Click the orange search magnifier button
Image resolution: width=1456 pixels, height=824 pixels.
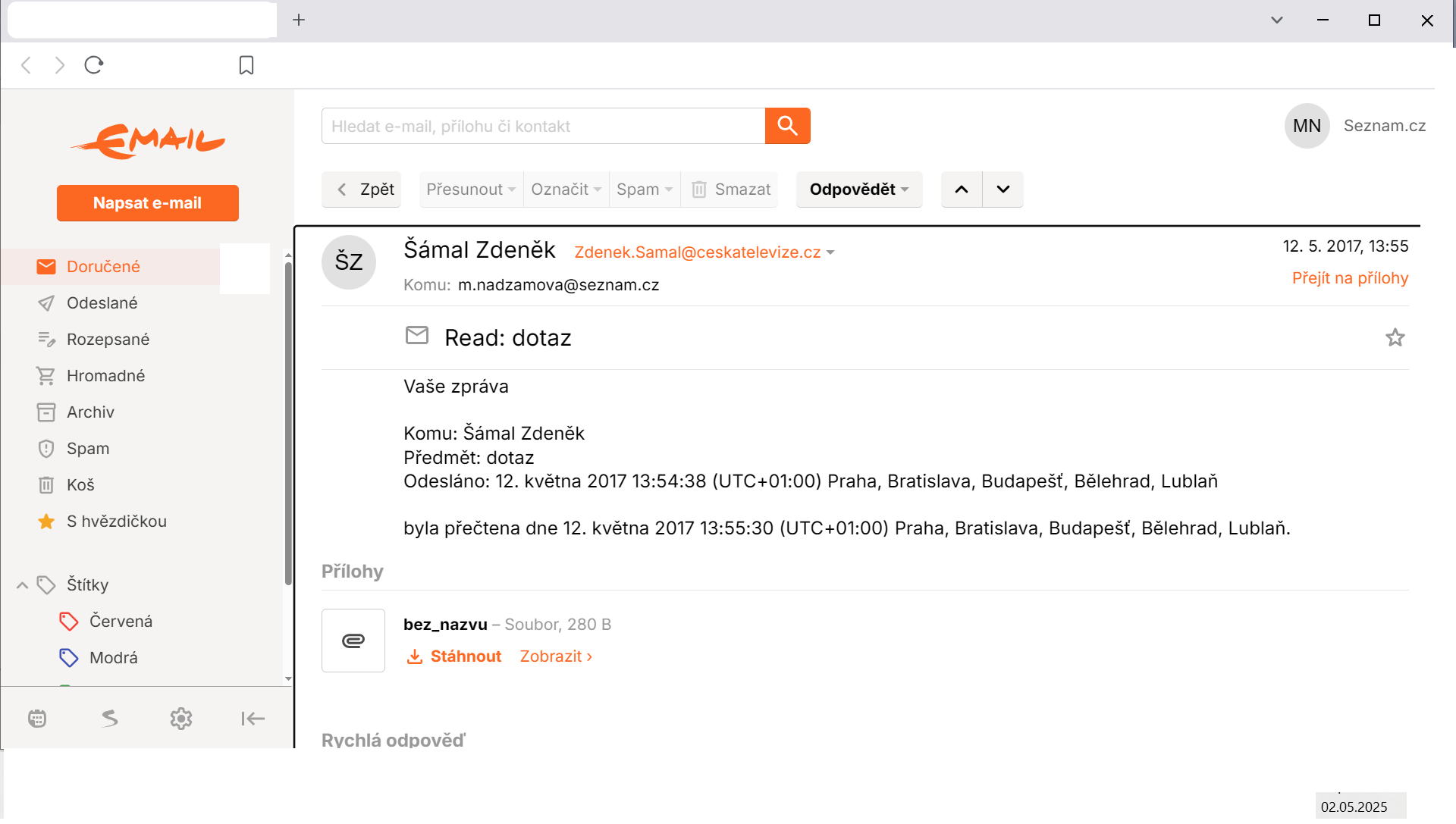(787, 126)
